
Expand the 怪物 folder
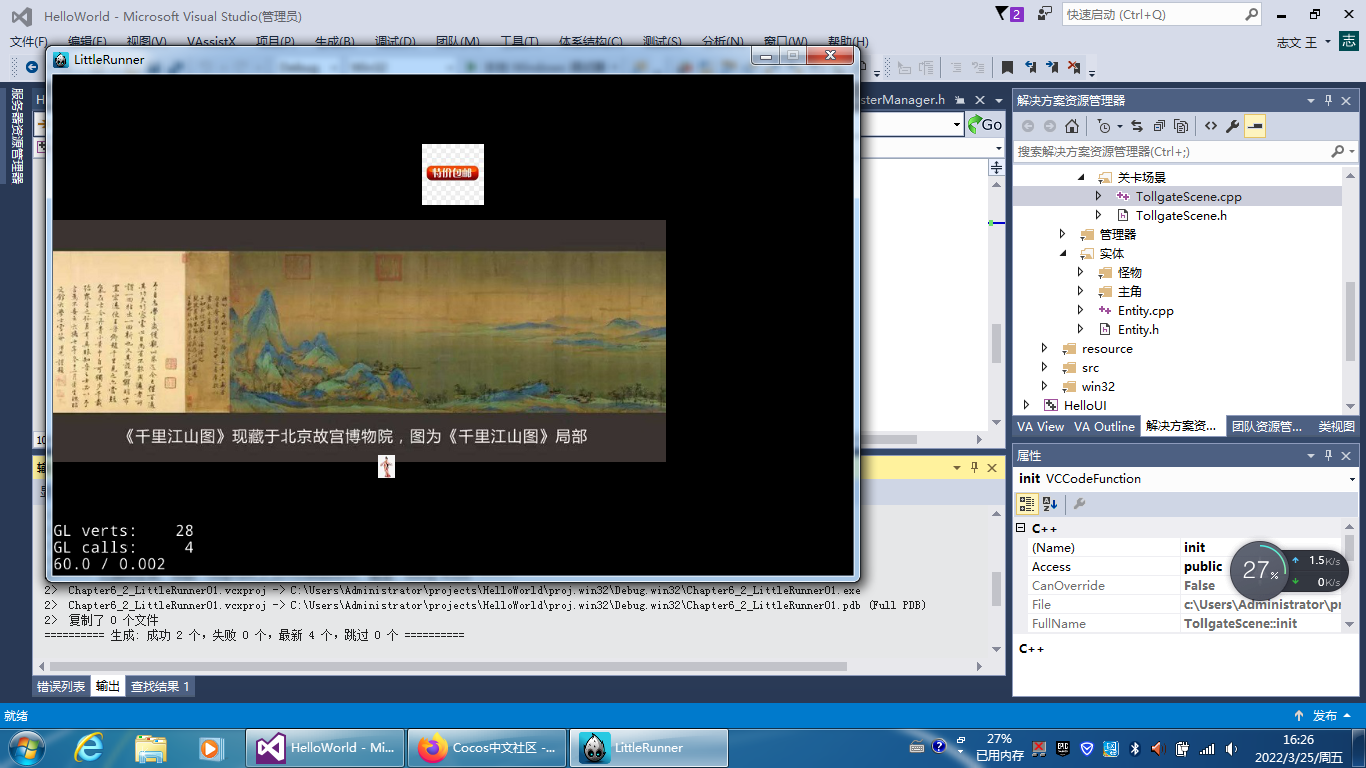coord(1081,272)
